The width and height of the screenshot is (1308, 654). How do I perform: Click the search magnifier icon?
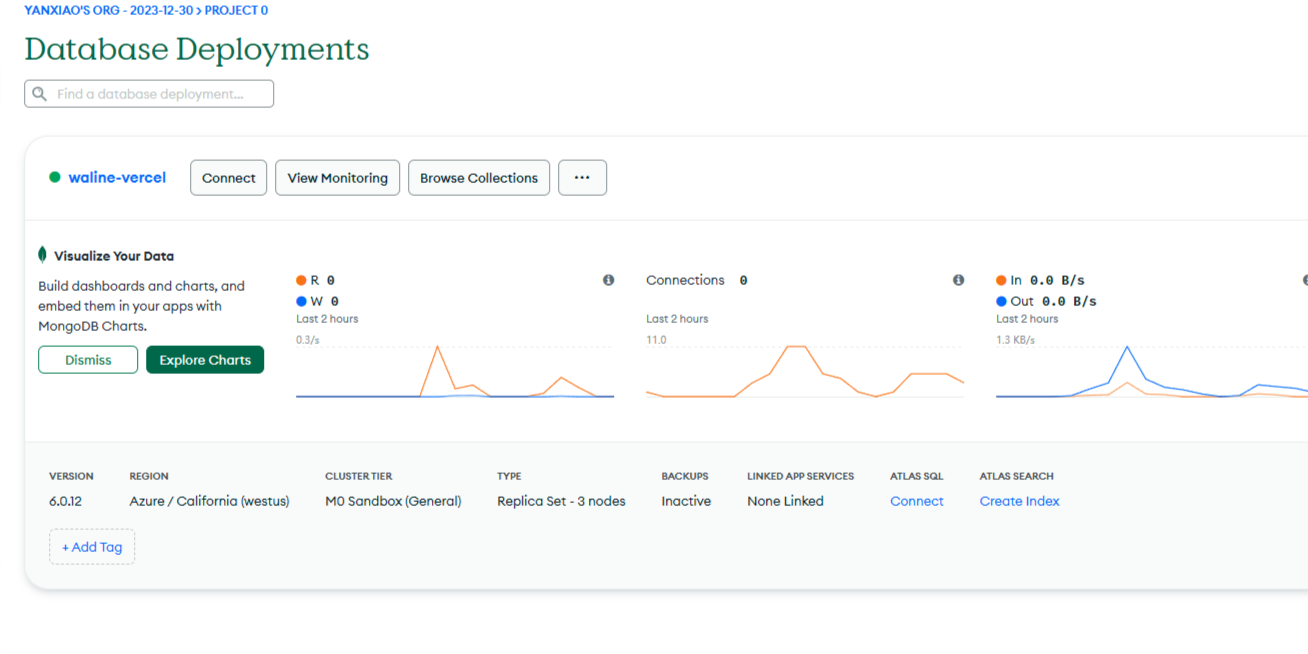(40, 94)
